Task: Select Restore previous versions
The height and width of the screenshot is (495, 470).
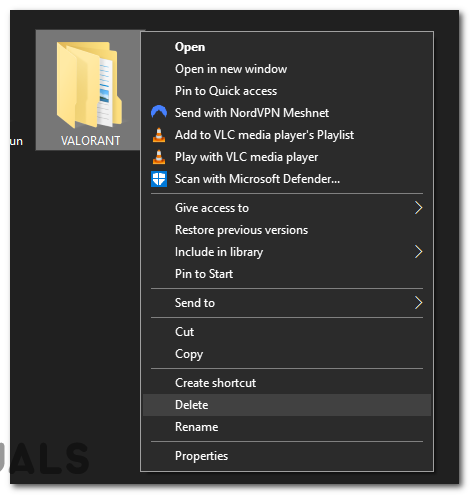Action: [x=287, y=230]
